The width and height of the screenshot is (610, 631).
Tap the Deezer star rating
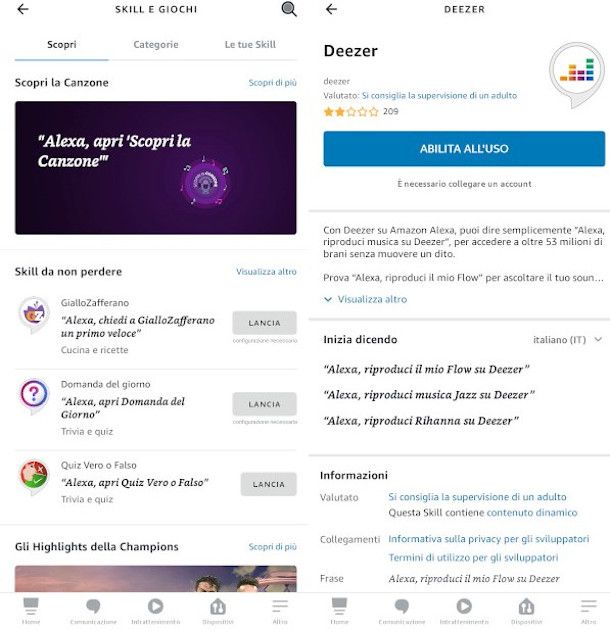(x=351, y=111)
